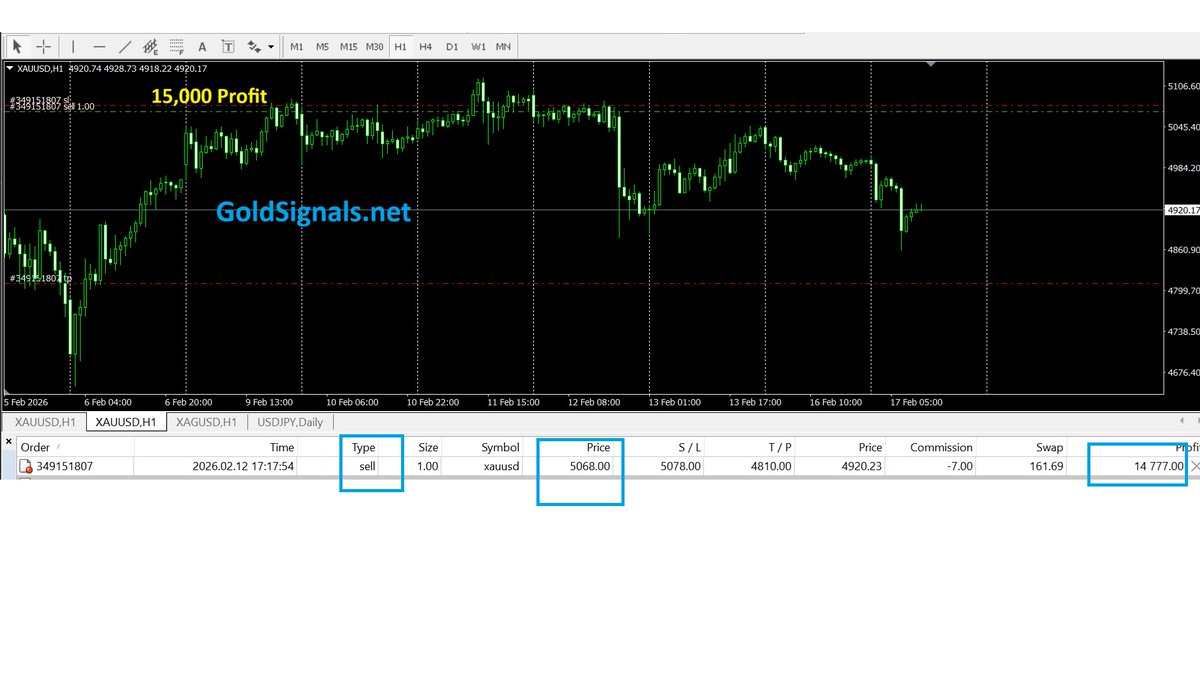Switch chart to M30 timeframe
This screenshot has height=676, width=1200.
[374, 46]
